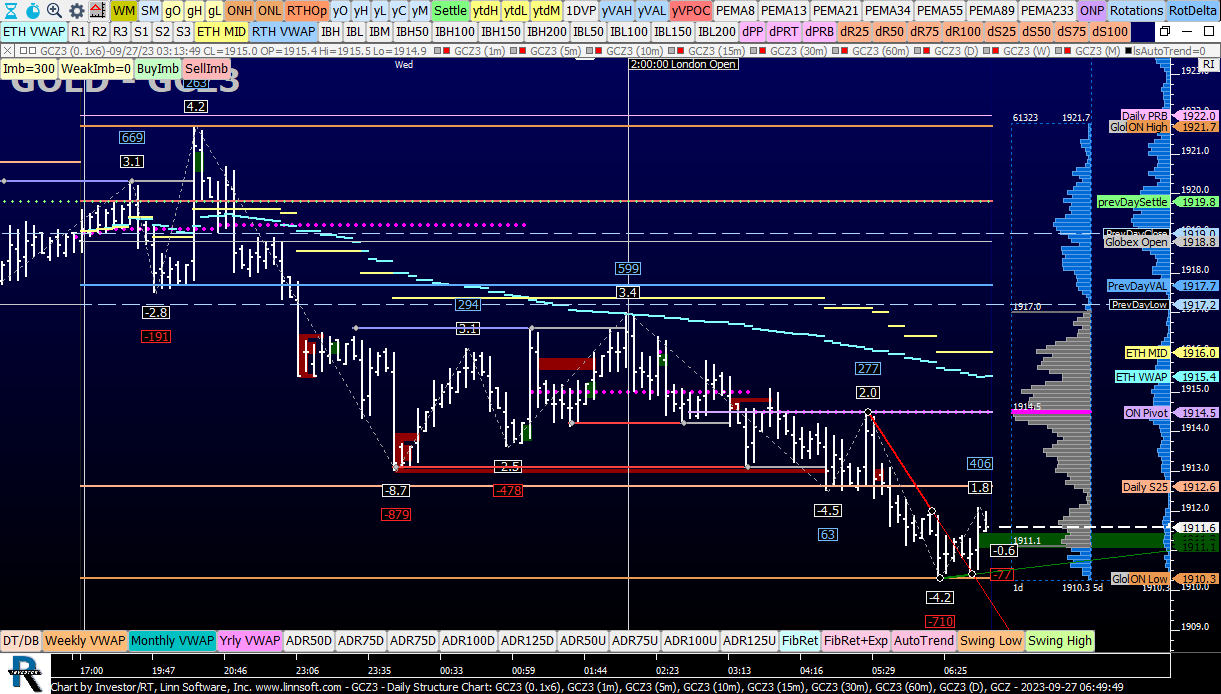
Task: Click the FibRet button
Action: (800, 640)
